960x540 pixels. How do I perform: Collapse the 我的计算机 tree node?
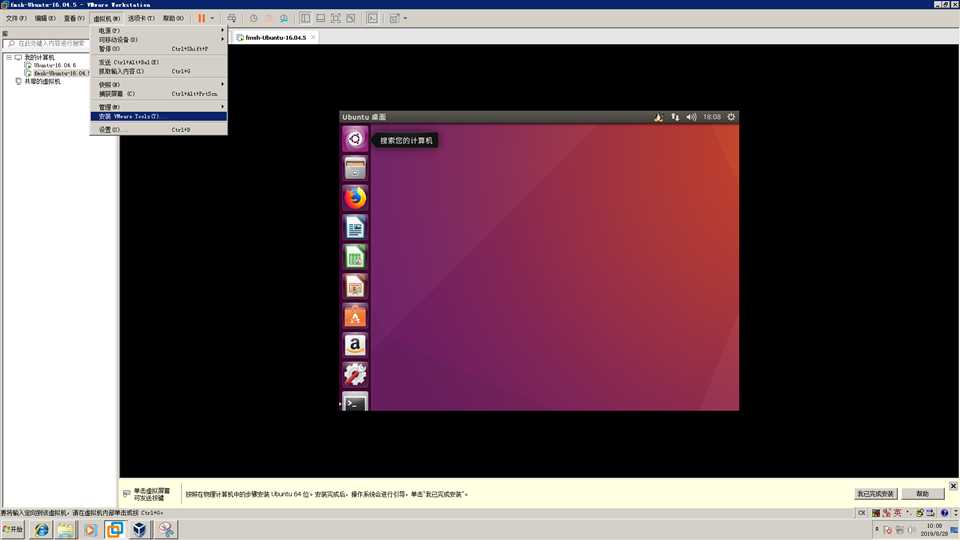(9, 57)
